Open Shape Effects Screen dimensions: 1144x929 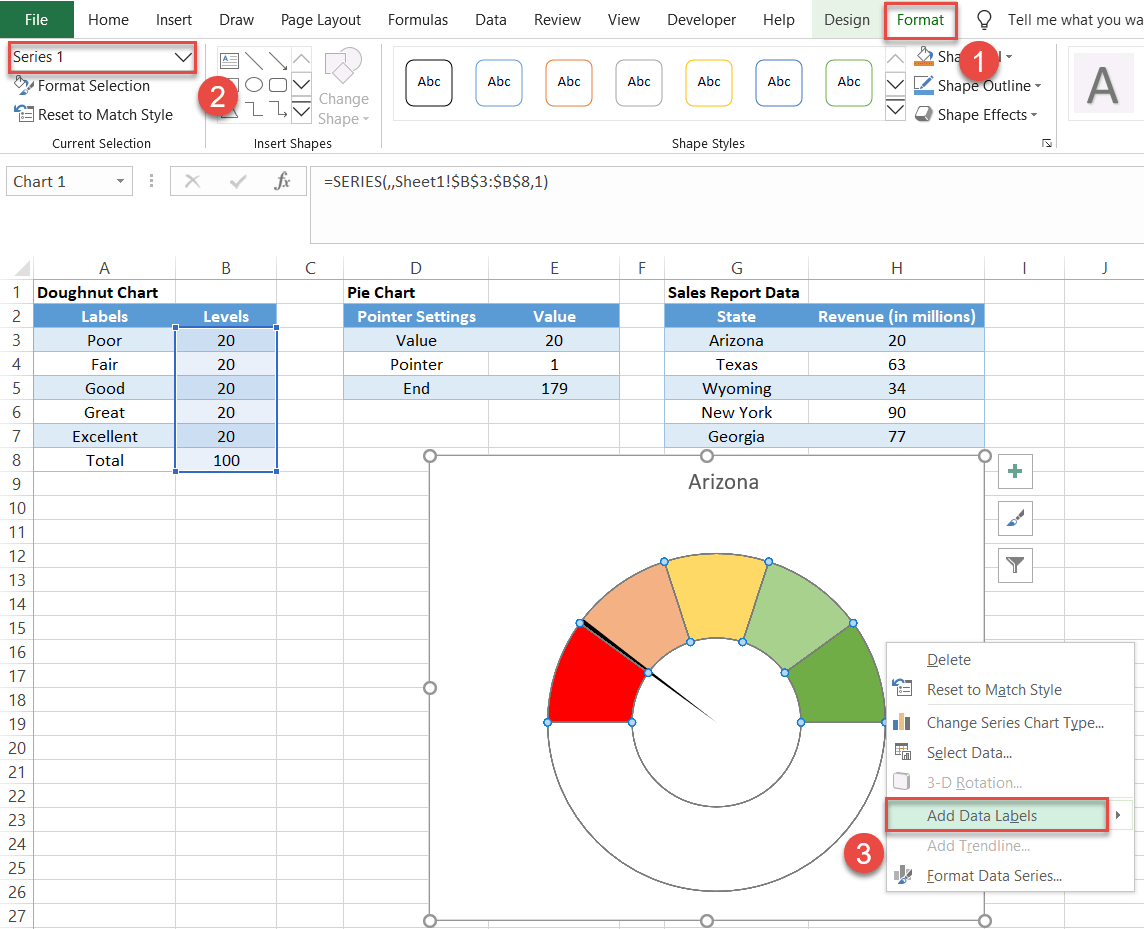(975, 114)
